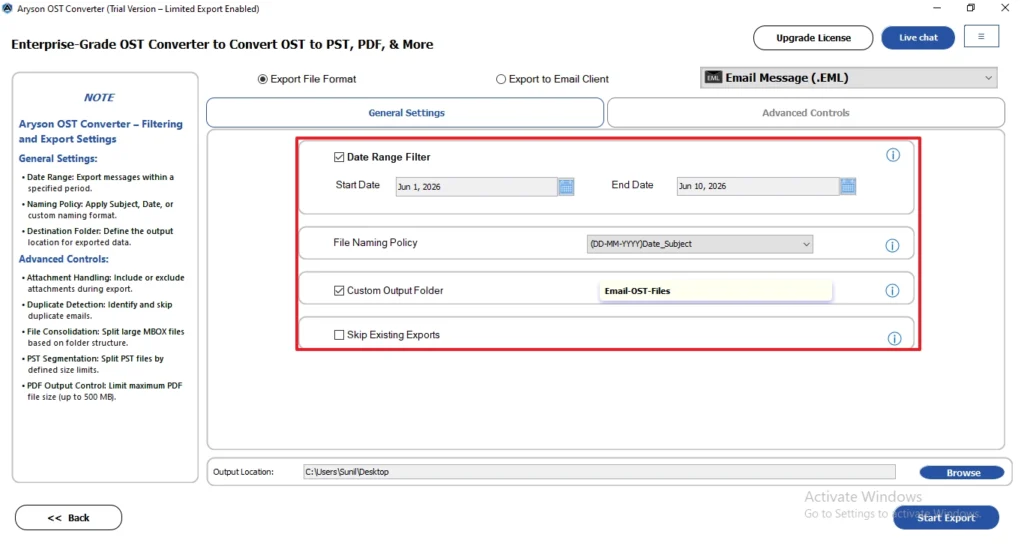This screenshot has height=546, width=1024.
Task: Go back with the << Back button
Action: [69, 518]
